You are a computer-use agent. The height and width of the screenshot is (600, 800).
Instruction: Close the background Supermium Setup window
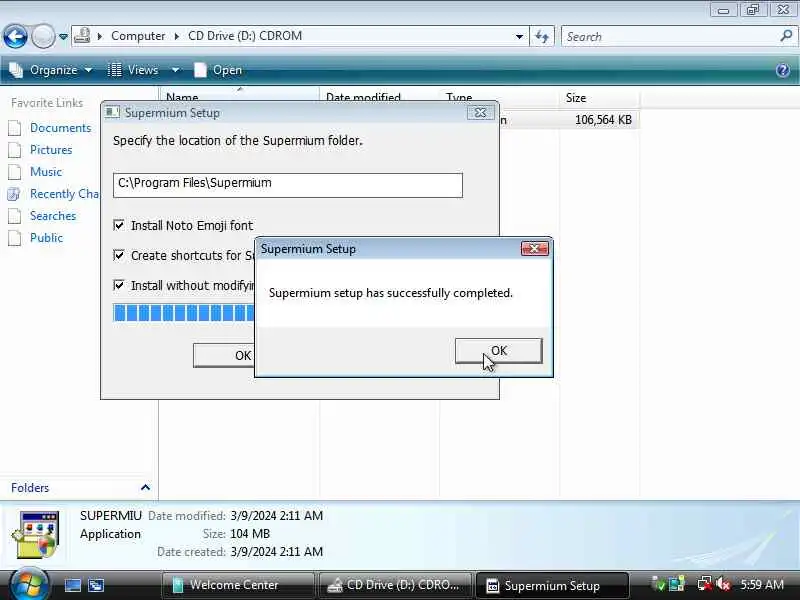(480, 113)
